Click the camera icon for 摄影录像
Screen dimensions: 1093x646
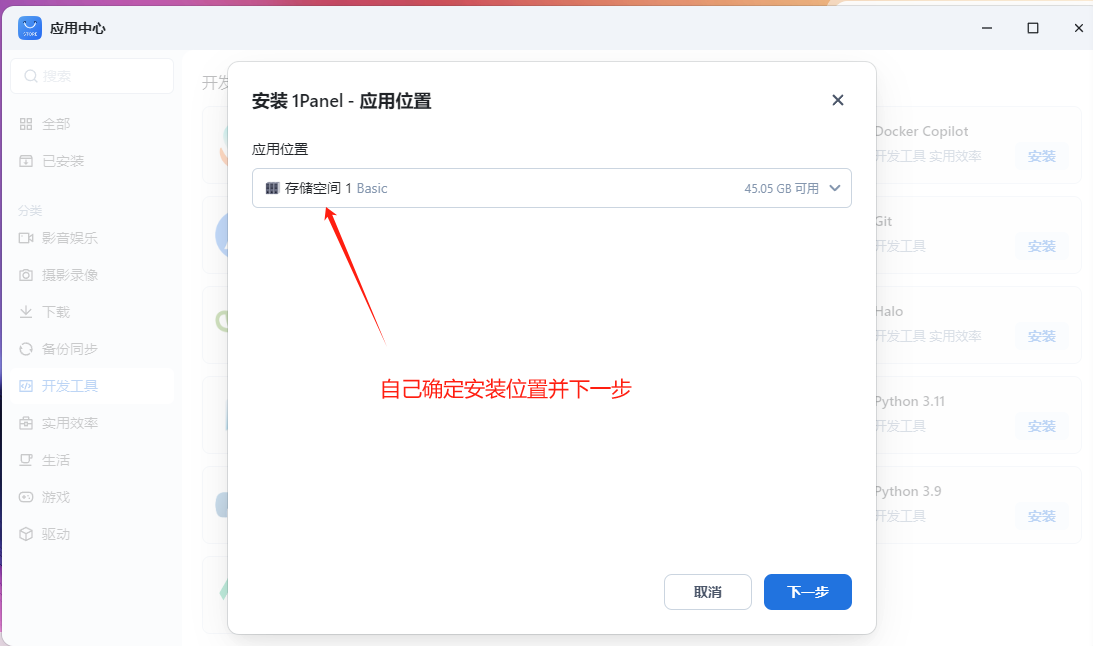coord(26,275)
